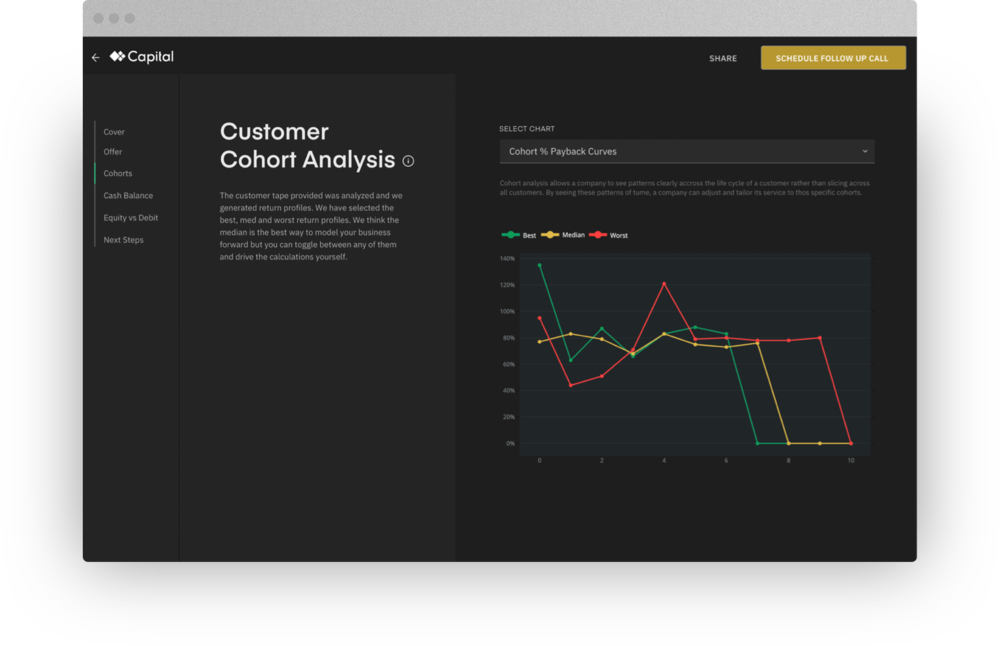Viewport: 1000px width, 646px height.
Task: Click Worst line peak data point at month 4
Action: (x=664, y=284)
